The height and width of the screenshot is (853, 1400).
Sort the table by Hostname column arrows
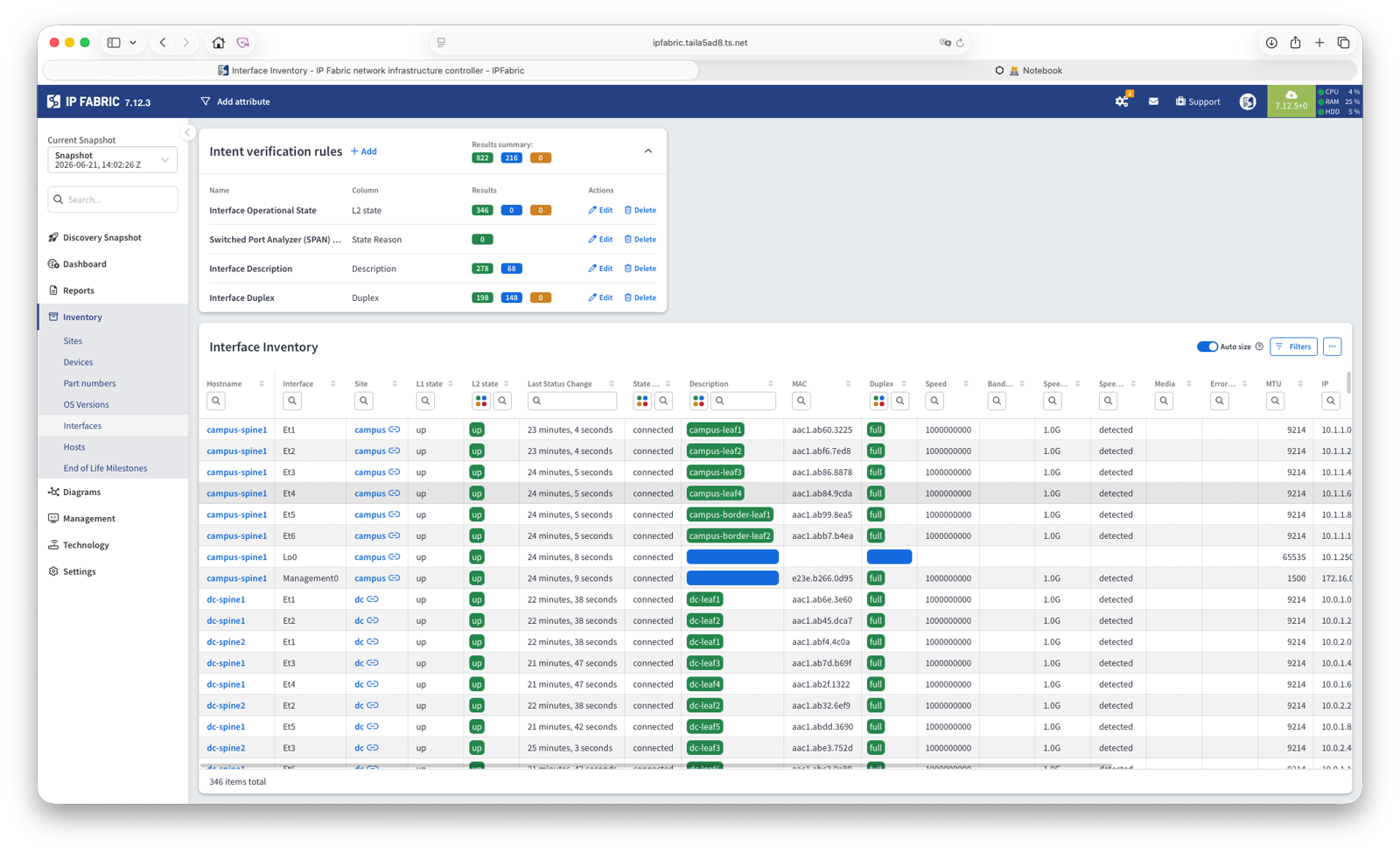pos(261,384)
